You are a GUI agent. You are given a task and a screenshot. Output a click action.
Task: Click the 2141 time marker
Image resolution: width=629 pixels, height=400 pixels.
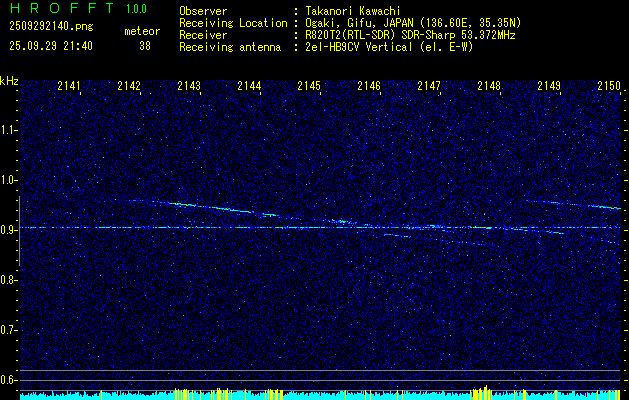pos(69,86)
